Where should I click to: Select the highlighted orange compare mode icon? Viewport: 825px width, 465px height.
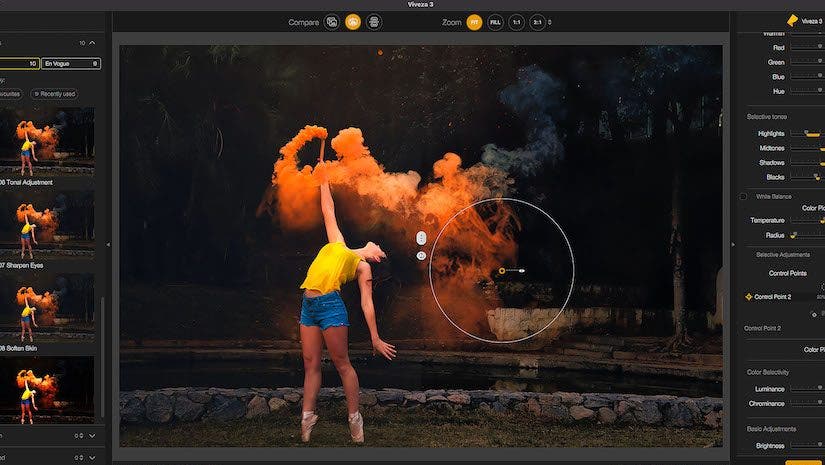point(353,22)
